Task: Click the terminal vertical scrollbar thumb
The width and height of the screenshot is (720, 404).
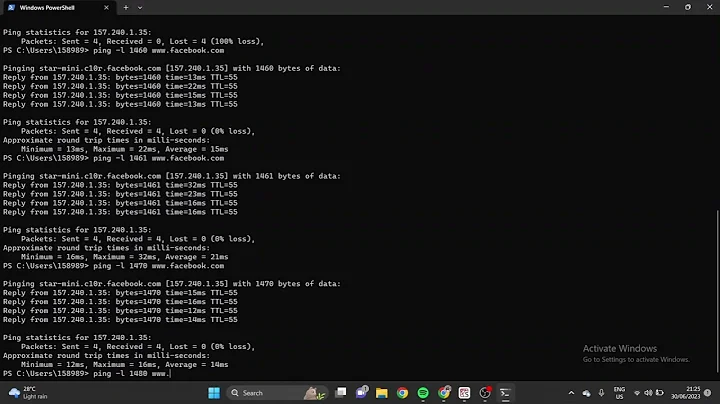Action: tap(718, 291)
